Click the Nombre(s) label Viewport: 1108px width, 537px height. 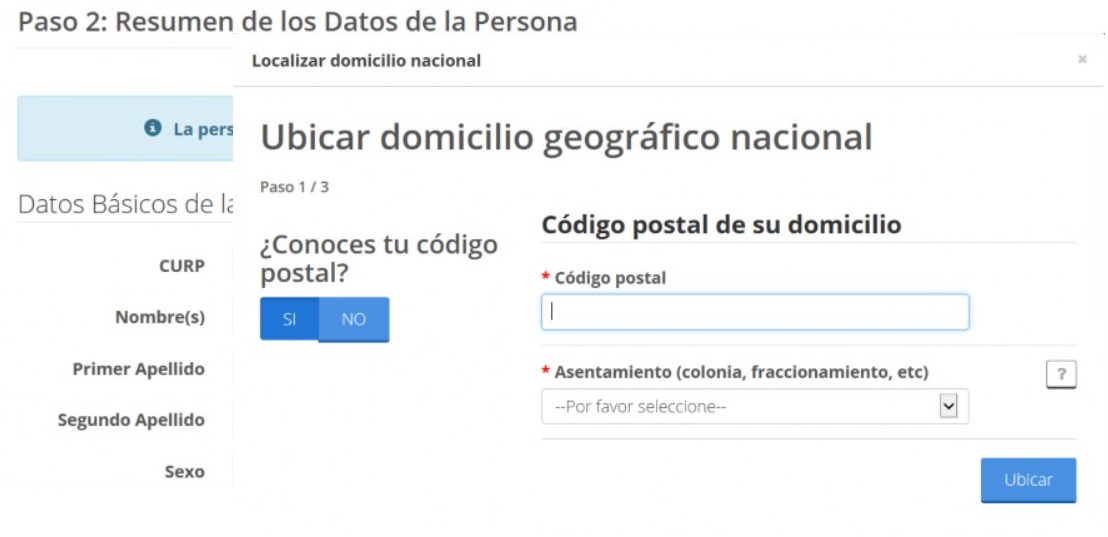tap(159, 317)
